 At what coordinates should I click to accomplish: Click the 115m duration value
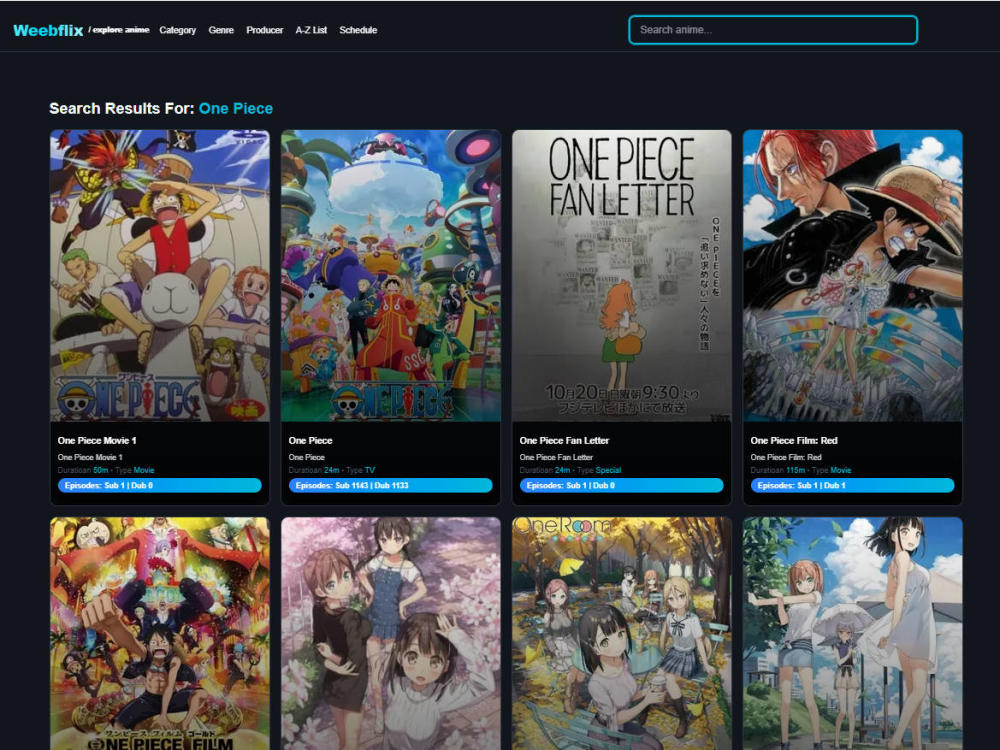pos(795,470)
